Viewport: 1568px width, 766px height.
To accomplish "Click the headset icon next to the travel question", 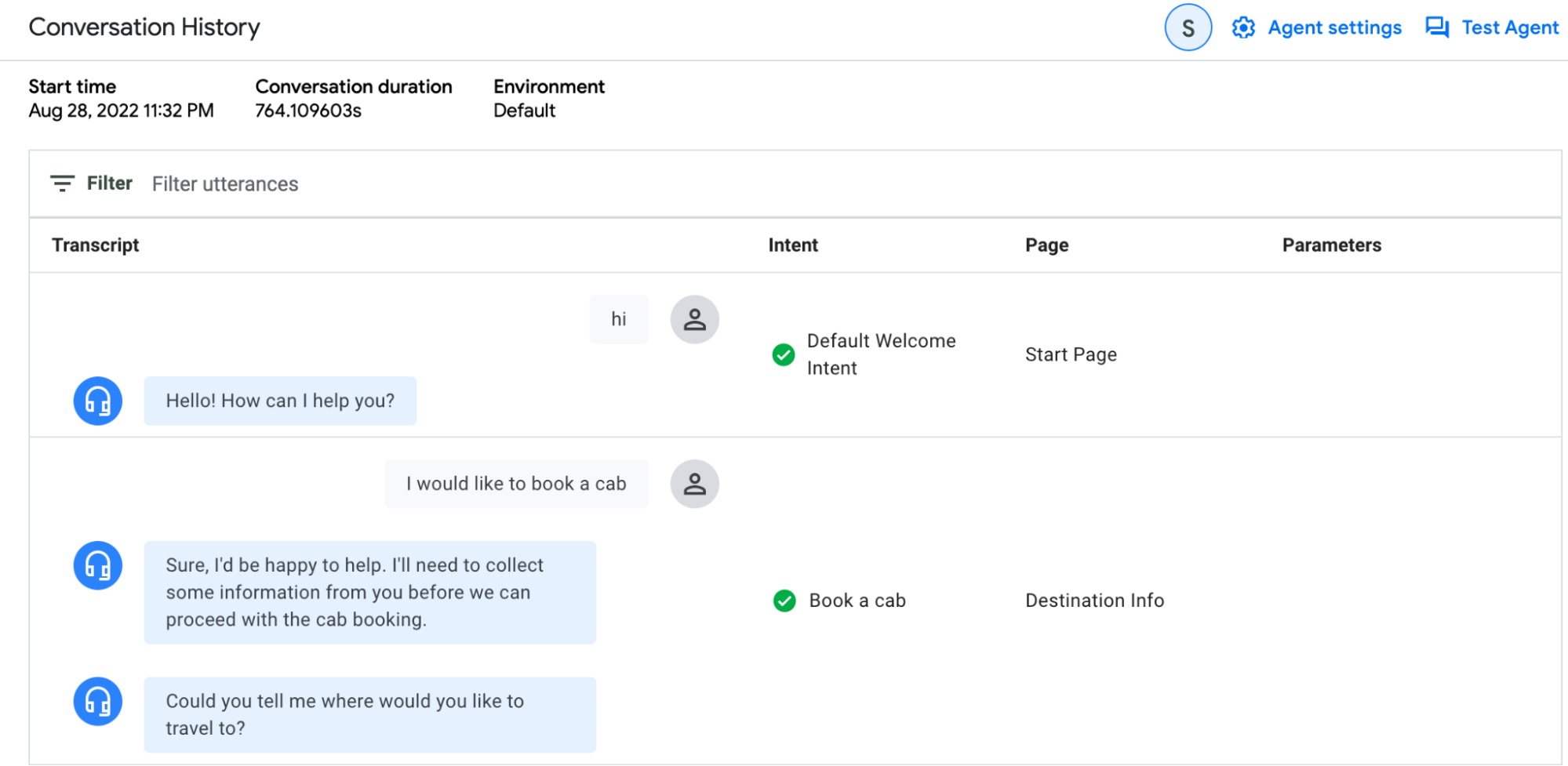I will pos(97,702).
